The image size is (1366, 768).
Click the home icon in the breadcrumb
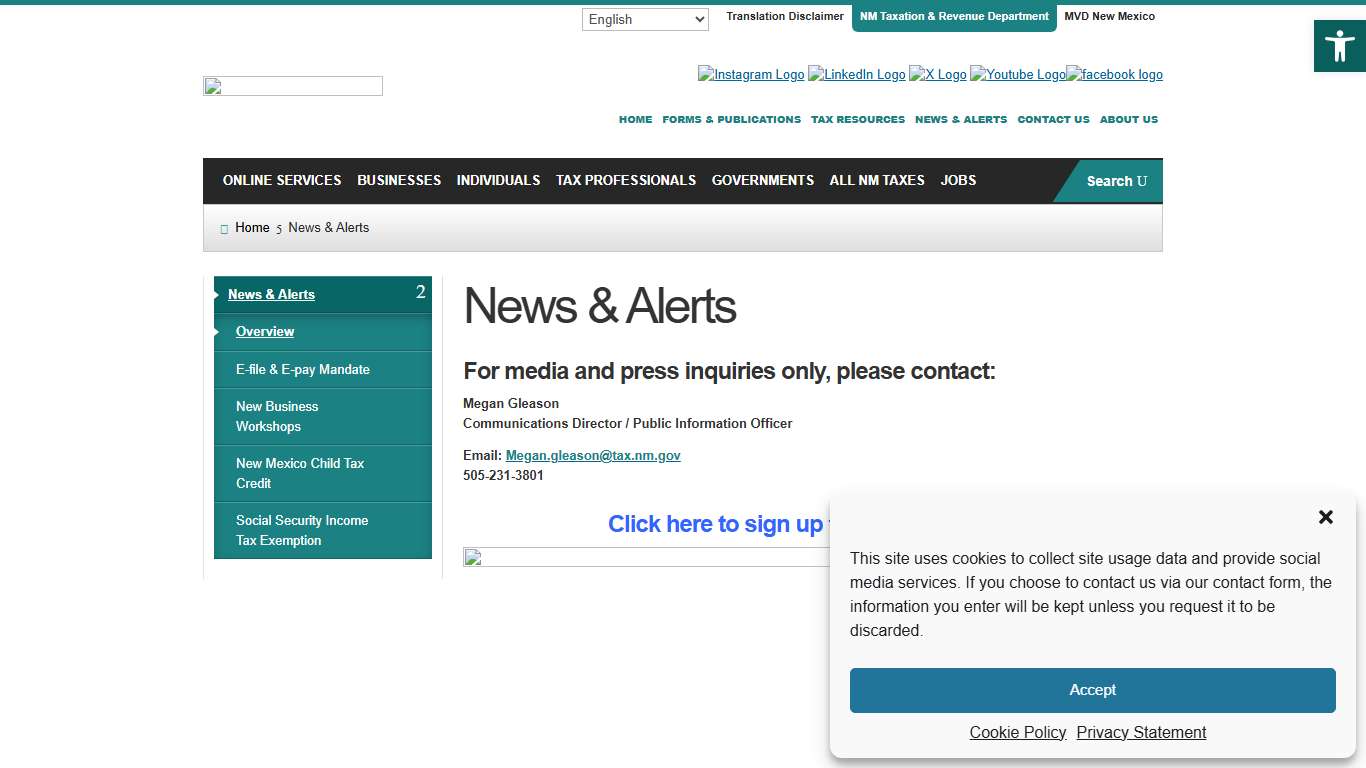(x=224, y=228)
